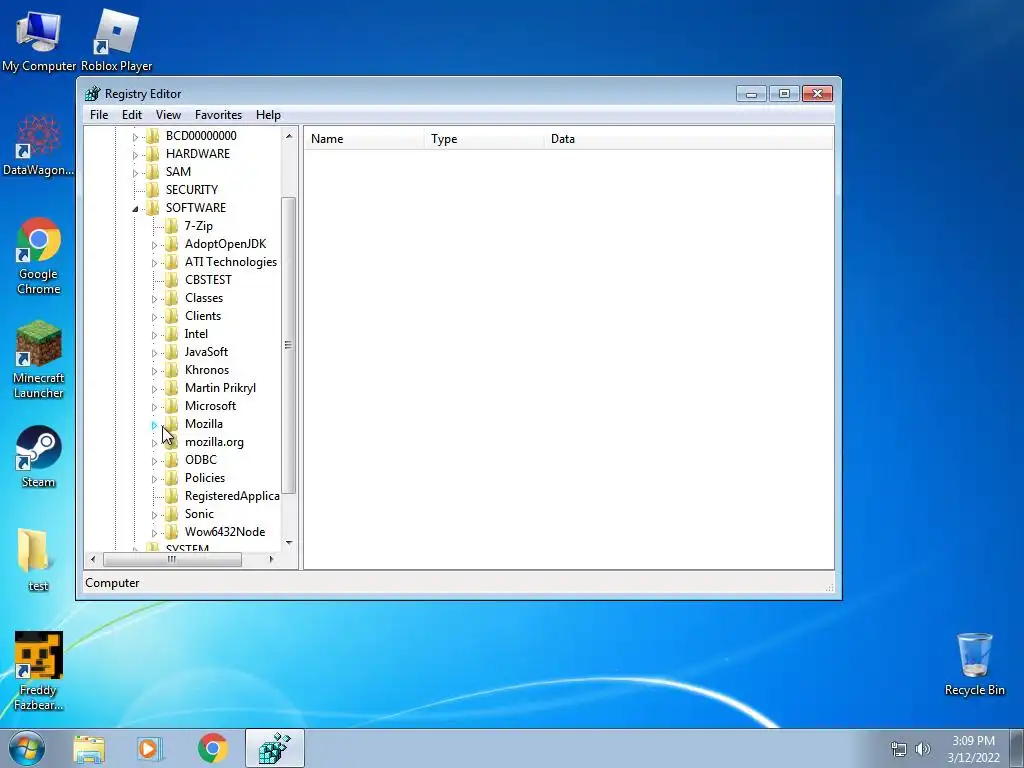Open My Computer desktop icon
The image size is (1024, 768).
pyautogui.click(x=39, y=40)
